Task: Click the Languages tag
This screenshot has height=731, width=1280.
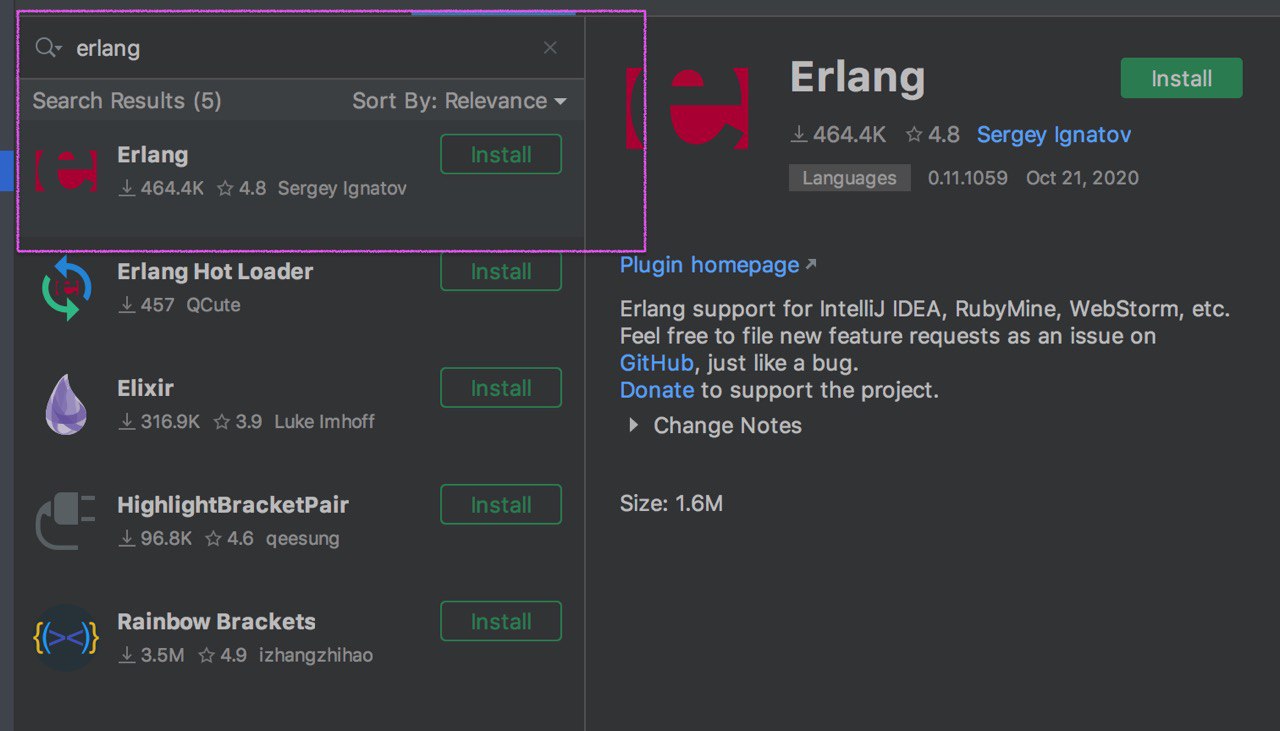Action: (849, 178)
